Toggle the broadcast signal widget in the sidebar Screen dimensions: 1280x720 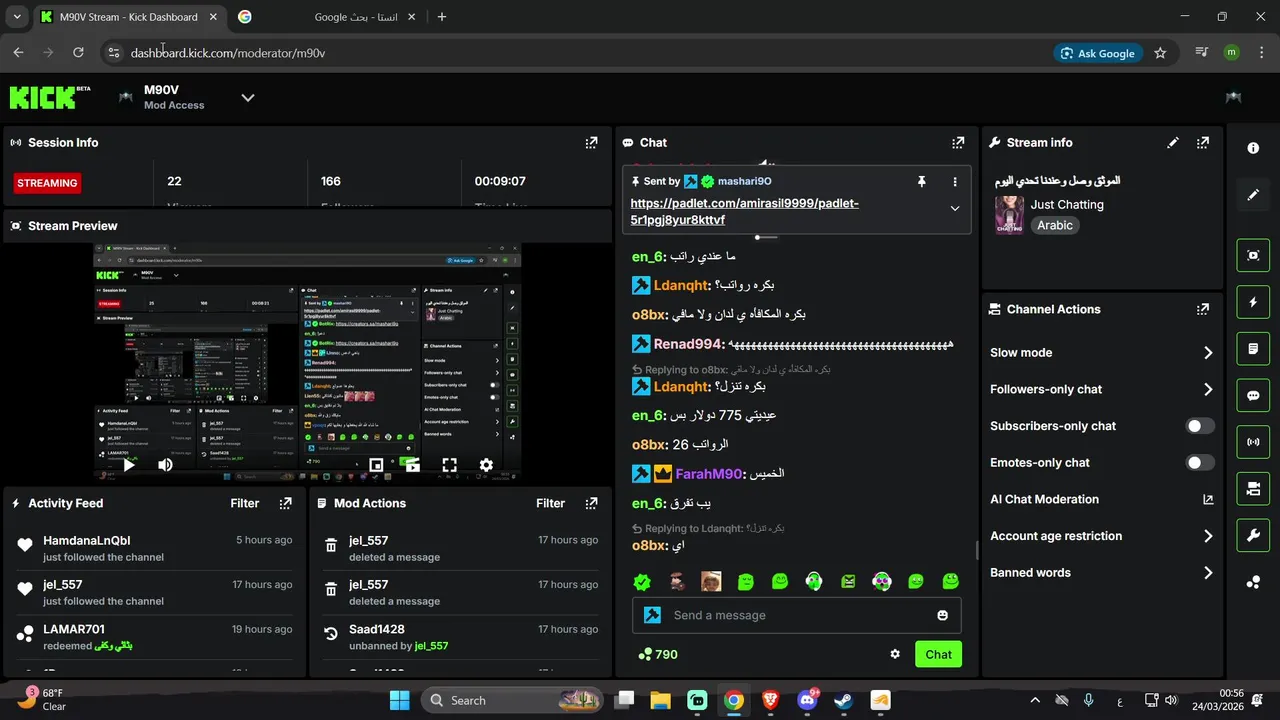coord(1253,442)
